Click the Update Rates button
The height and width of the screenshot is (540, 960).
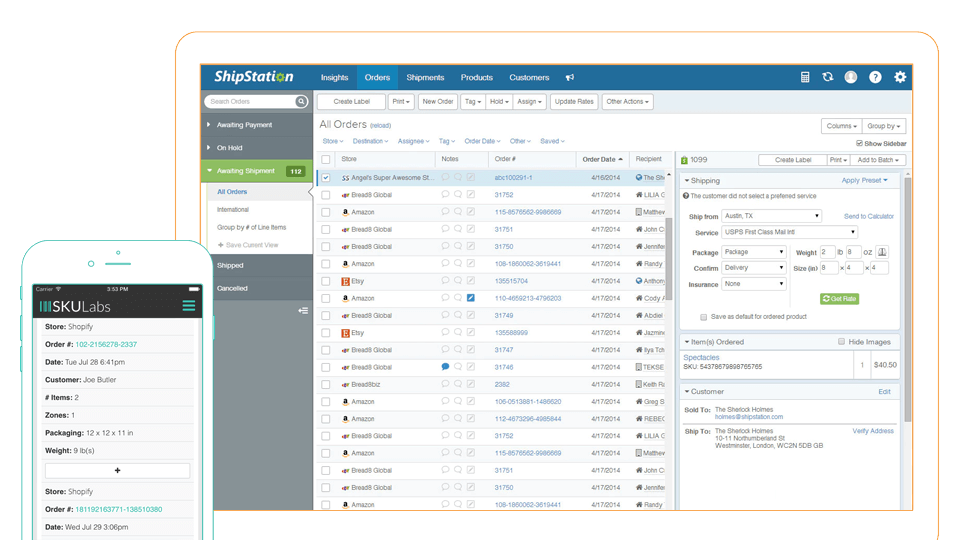click(574, 102)
